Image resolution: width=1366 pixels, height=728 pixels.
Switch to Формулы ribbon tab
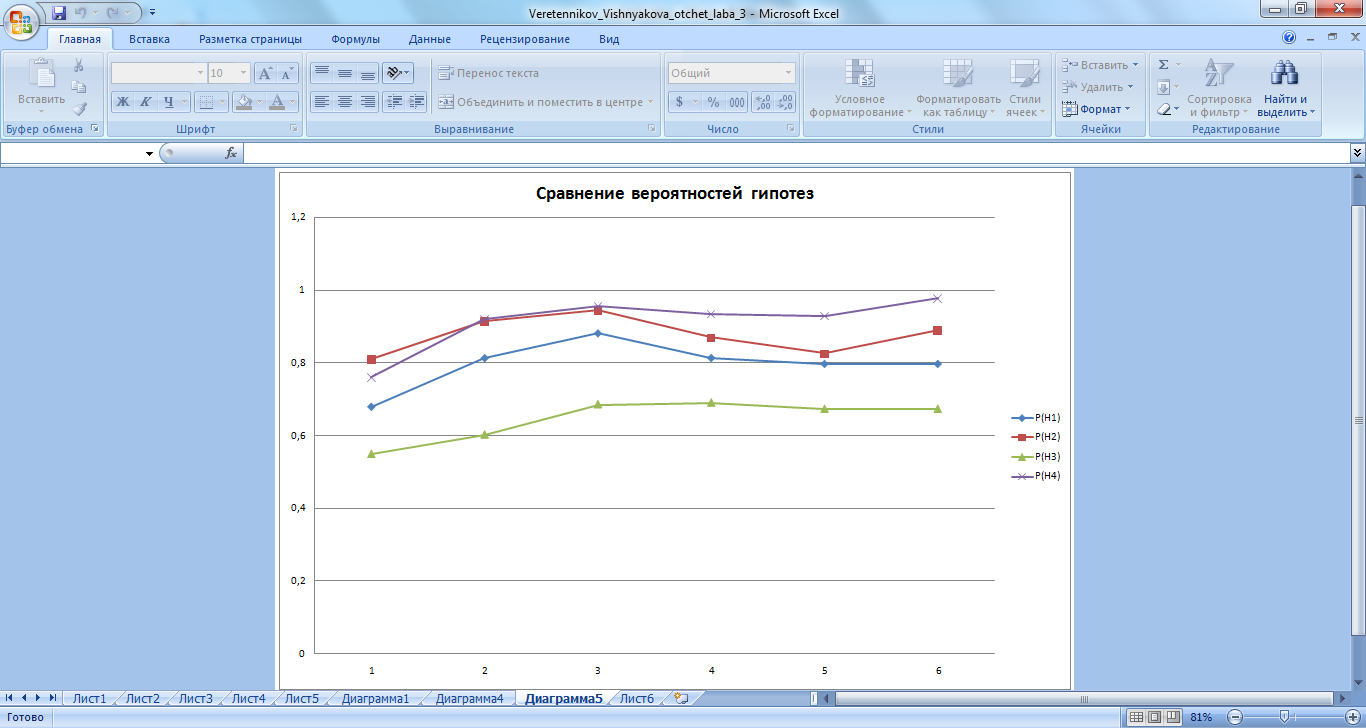coord(355,39)
